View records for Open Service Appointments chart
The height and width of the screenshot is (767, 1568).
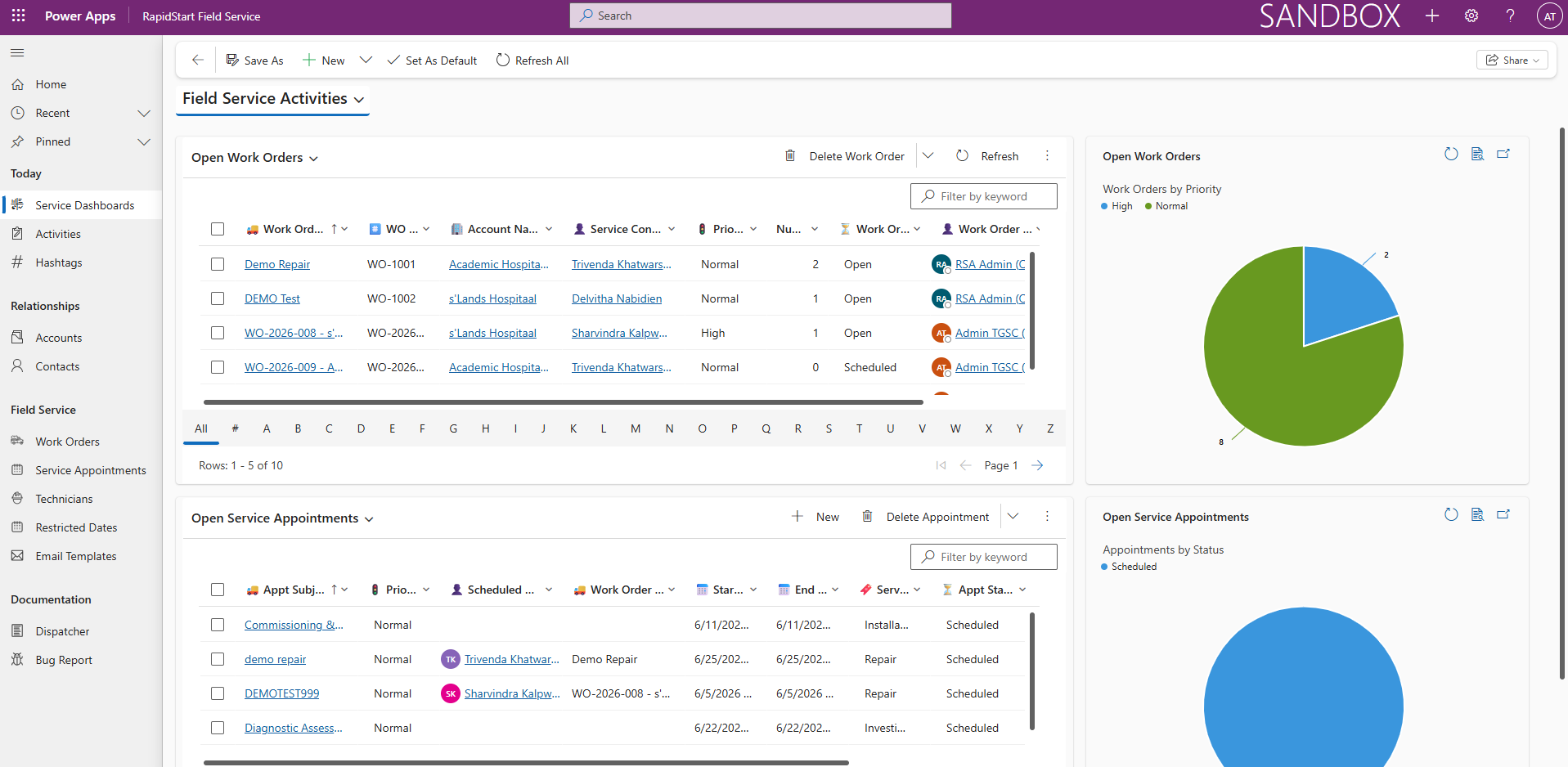(1477, 514)
